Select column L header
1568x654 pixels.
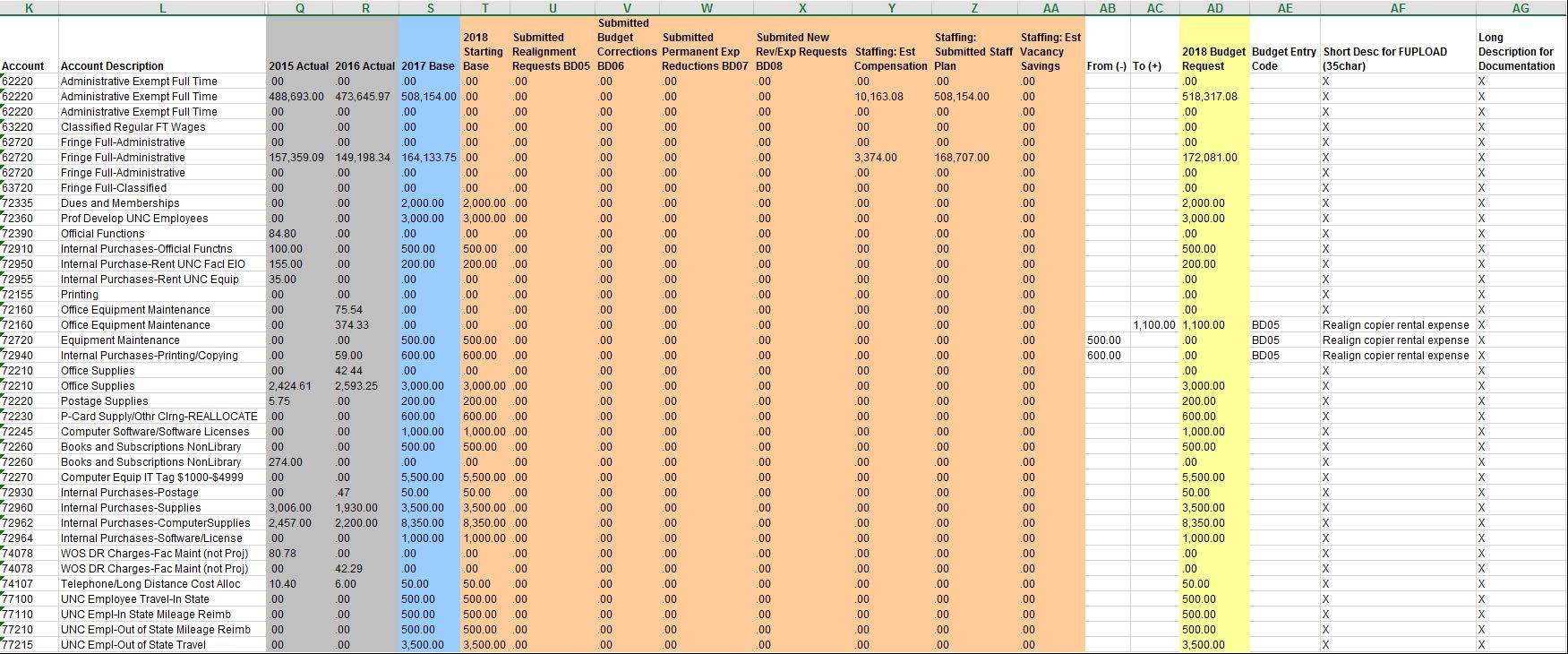pos(162,8)
